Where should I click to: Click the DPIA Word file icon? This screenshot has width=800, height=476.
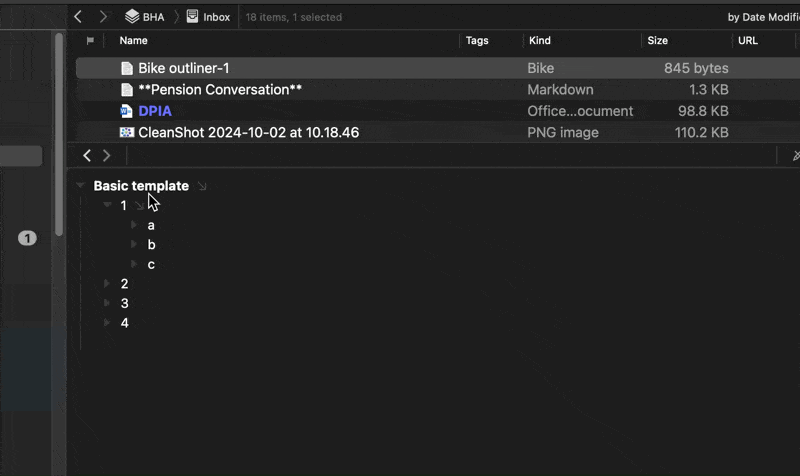(x=126, y=111)
